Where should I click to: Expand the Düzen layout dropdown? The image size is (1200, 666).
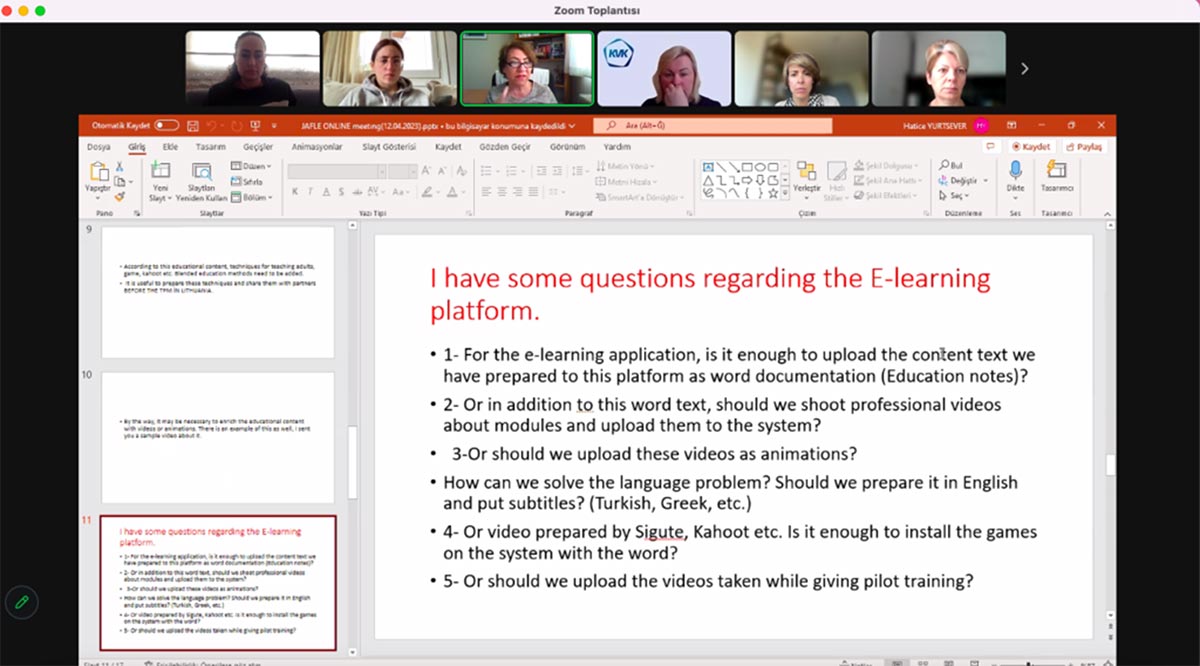point(251,166)
